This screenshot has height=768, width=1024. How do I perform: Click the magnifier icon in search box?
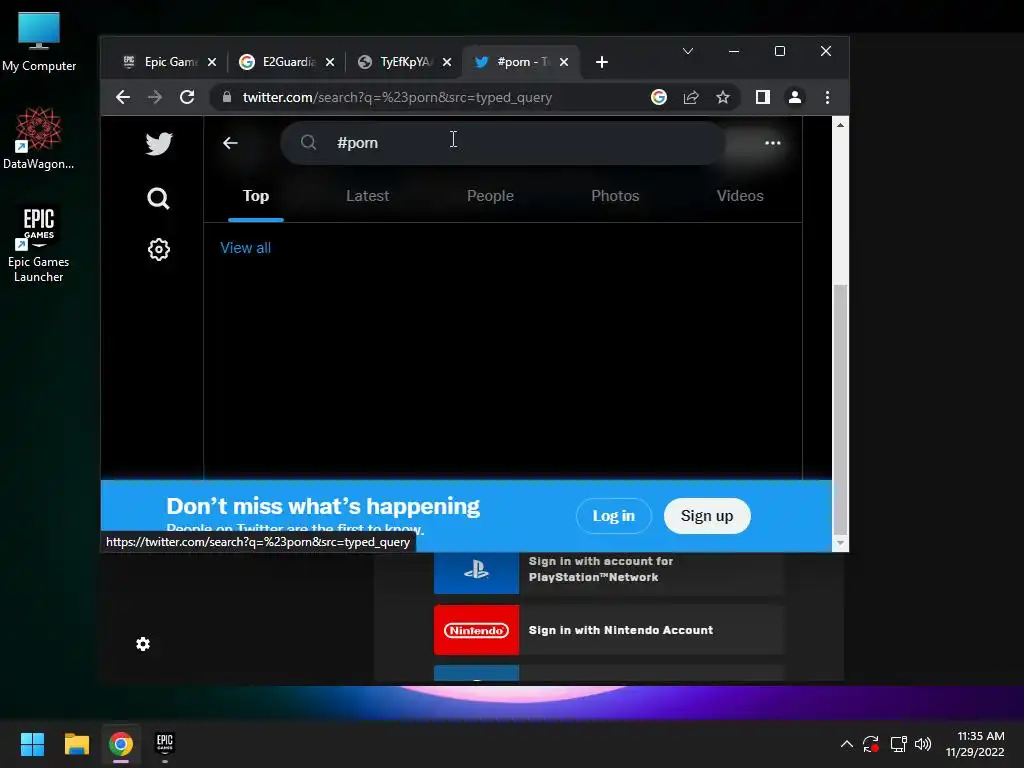pyautogui.click(x=308, y=142)
